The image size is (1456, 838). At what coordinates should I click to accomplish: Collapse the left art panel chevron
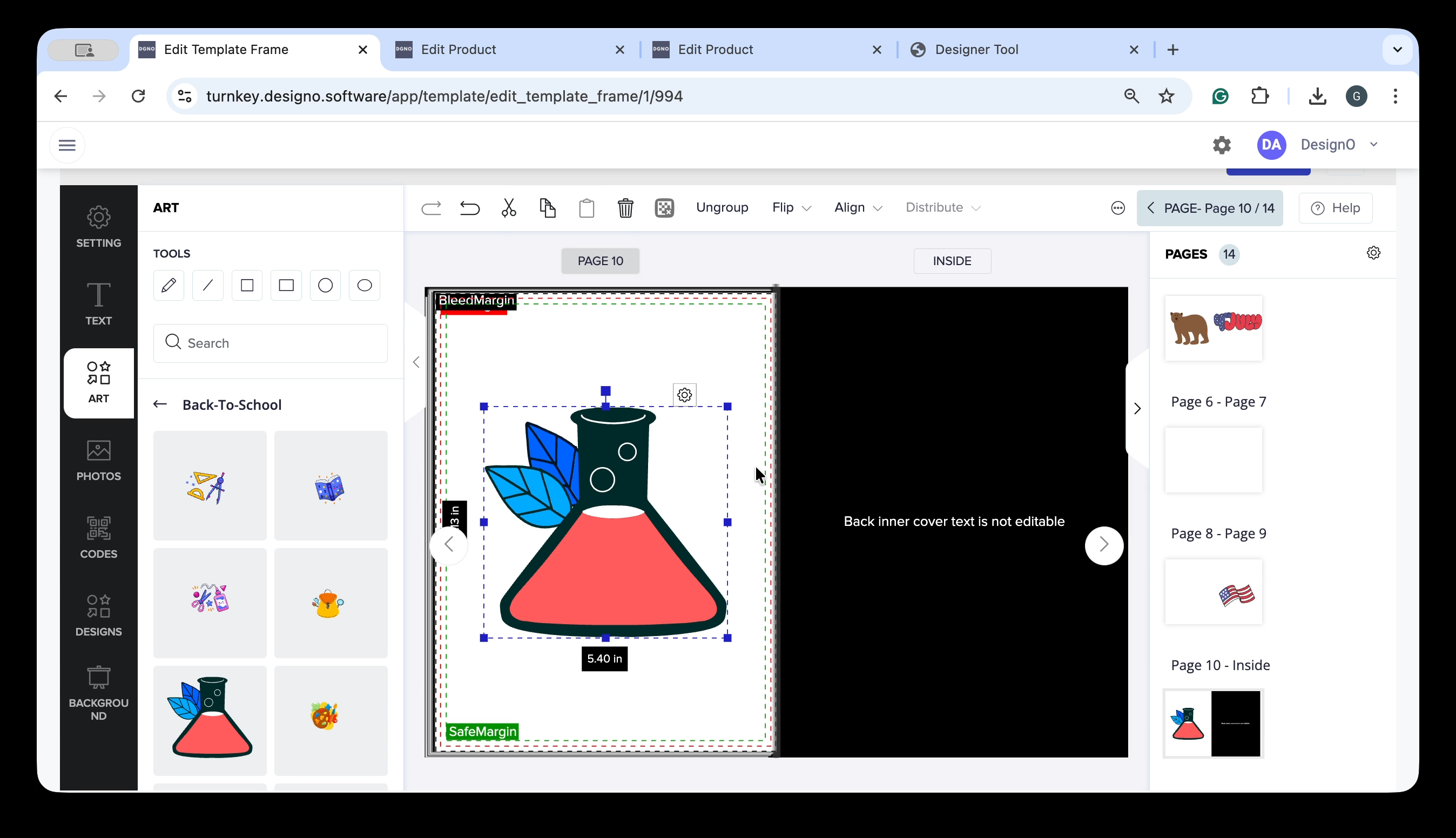pyautogui.click(x=416, y=362)
